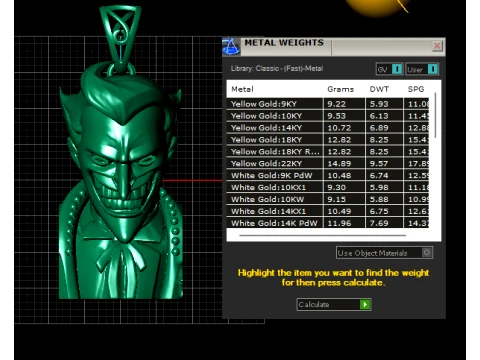Click the DWT column header
Image resolution: width=480 pixels, height=360 pixels.
379,89
